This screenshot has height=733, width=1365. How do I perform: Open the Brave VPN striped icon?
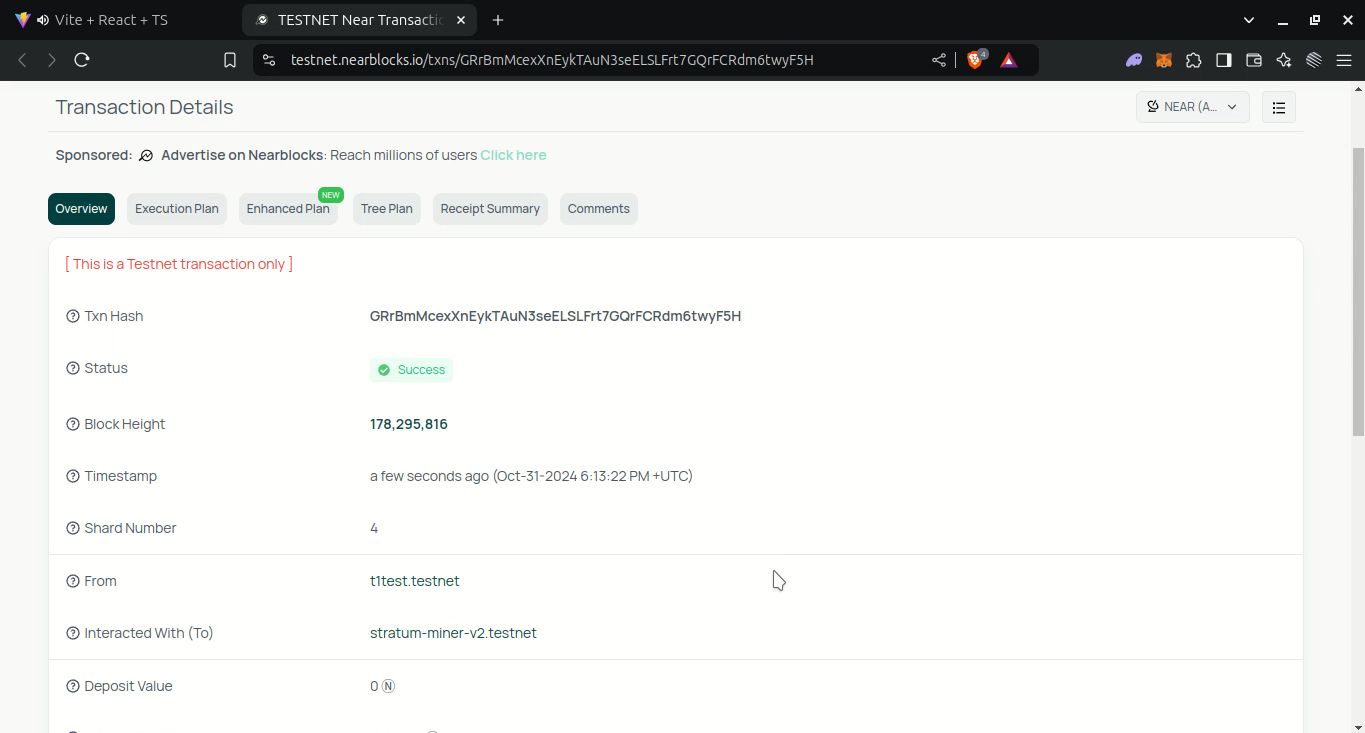click(1314, 60)
